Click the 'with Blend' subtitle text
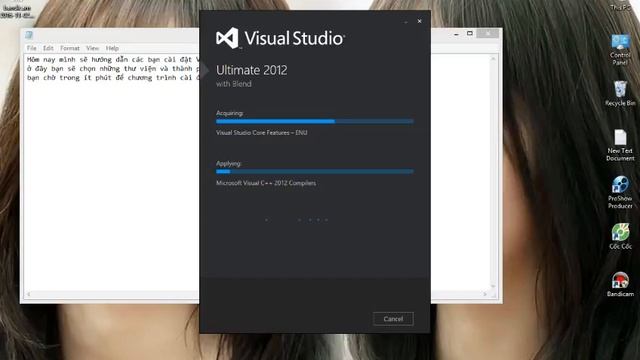The image size is (640, 360). 233,84
